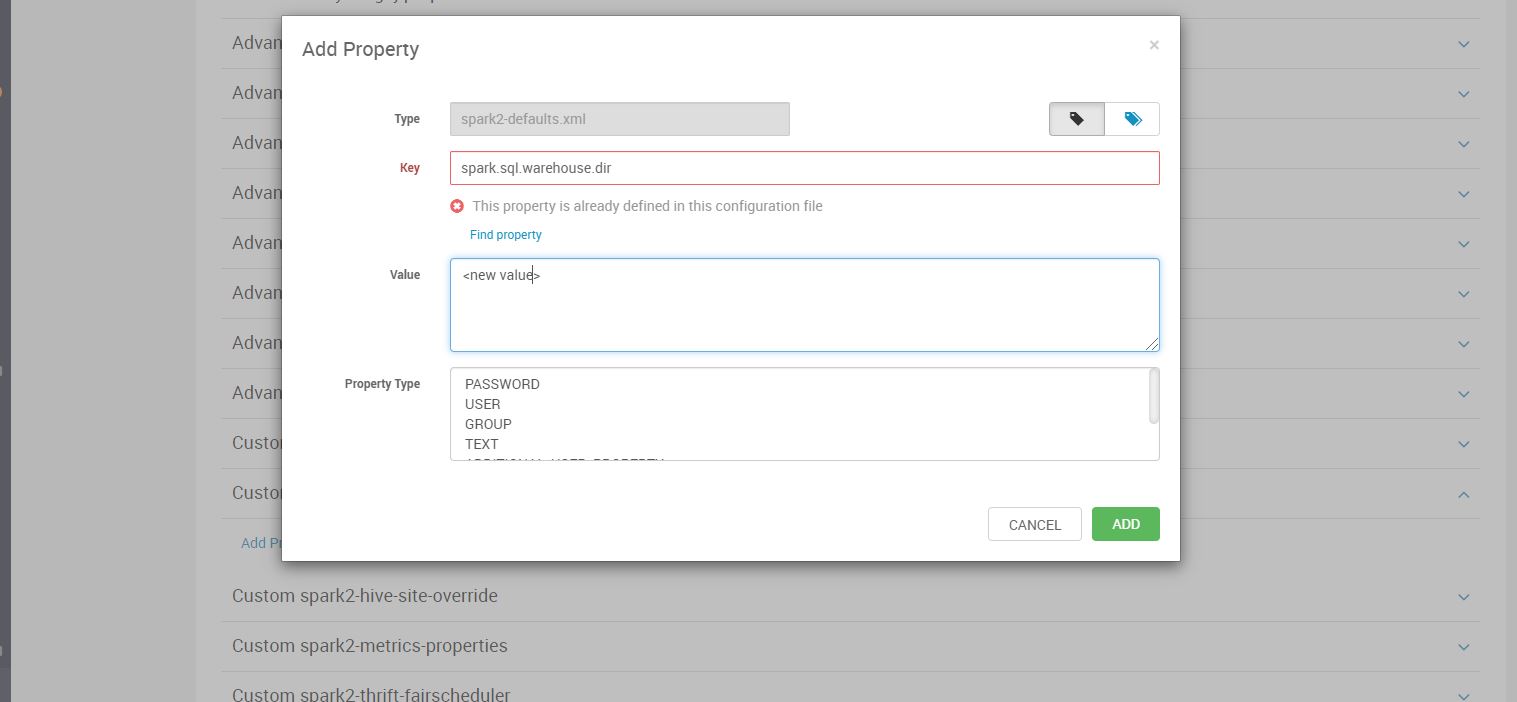Switch to bulk property mode with double-tag icon
1517x702 pixels.
[1131, 118]
